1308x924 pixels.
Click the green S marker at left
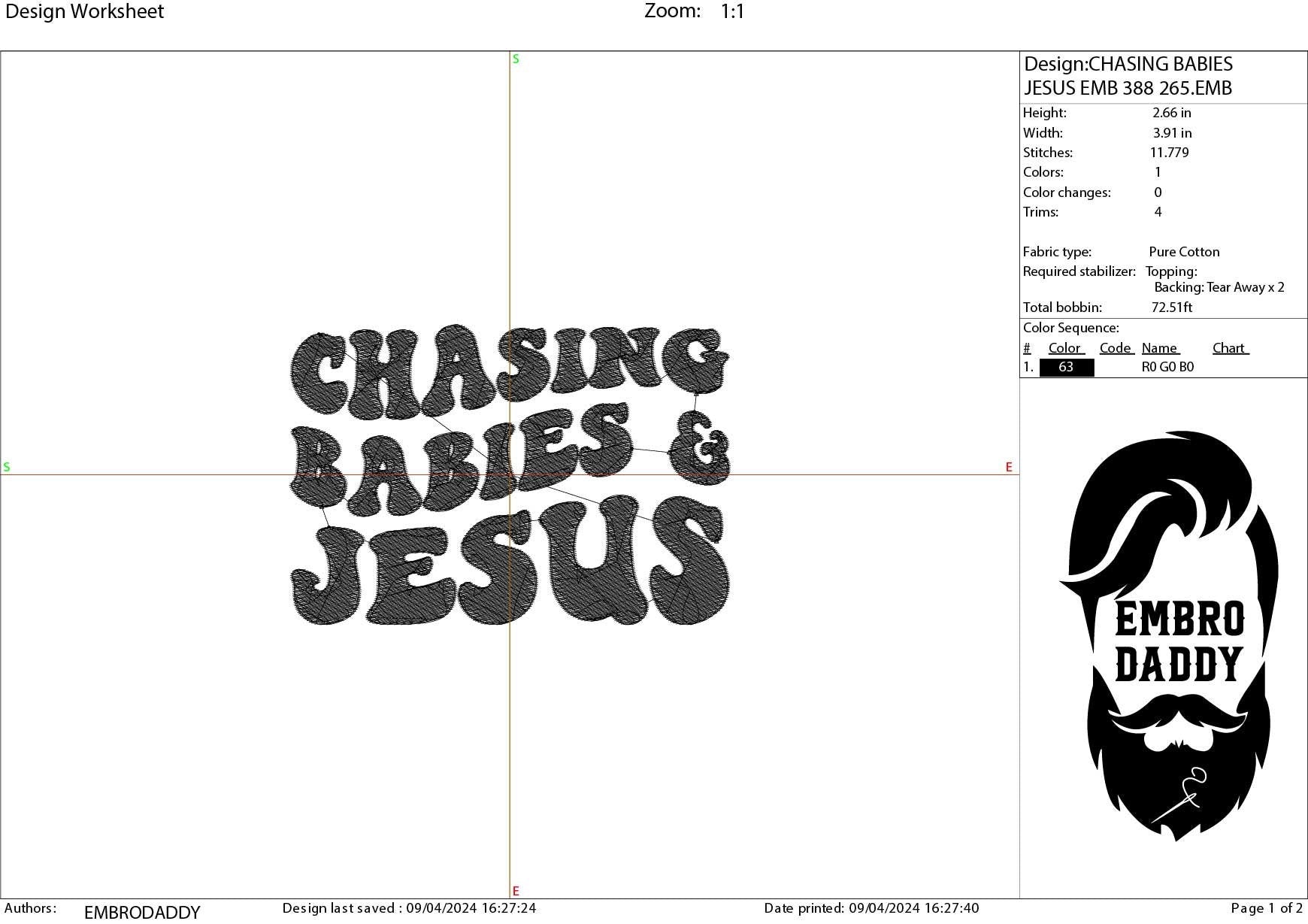tap(7, 467)
